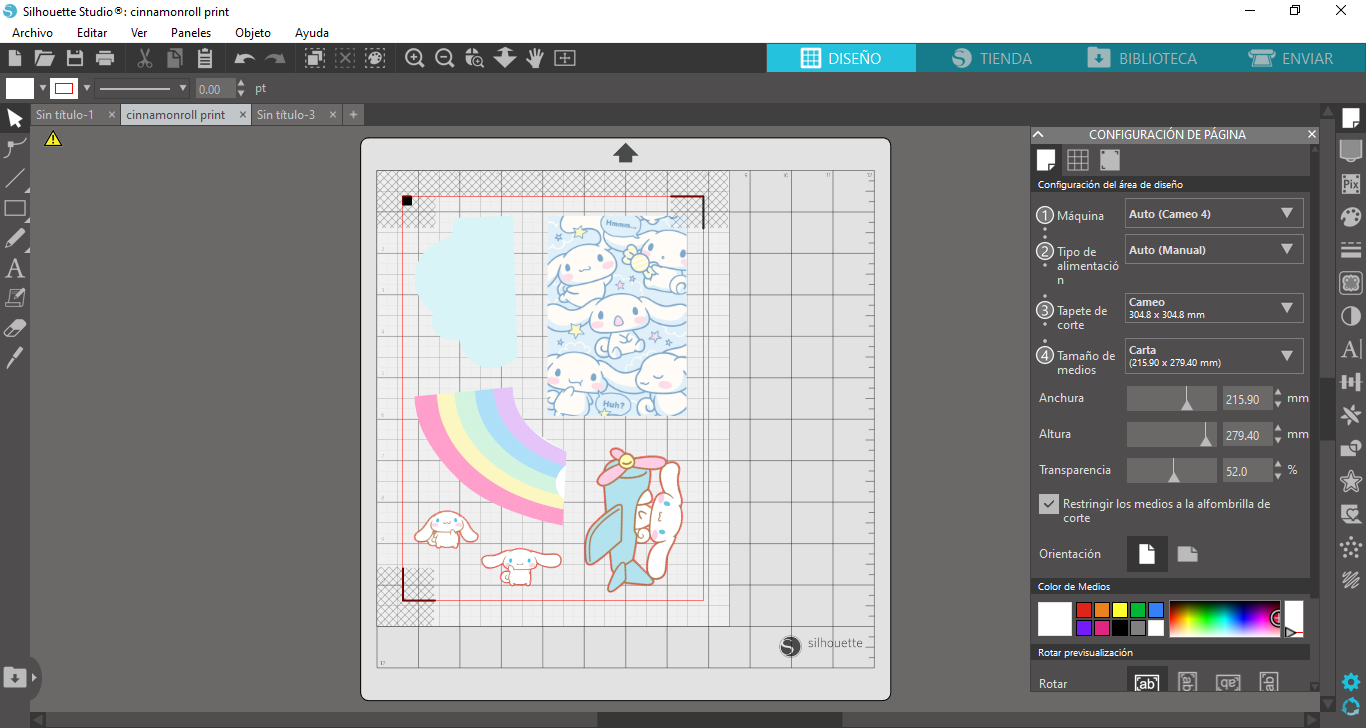Set landscape page orientation
This screenshot has width=1366, height=728.
point(1187,554)
